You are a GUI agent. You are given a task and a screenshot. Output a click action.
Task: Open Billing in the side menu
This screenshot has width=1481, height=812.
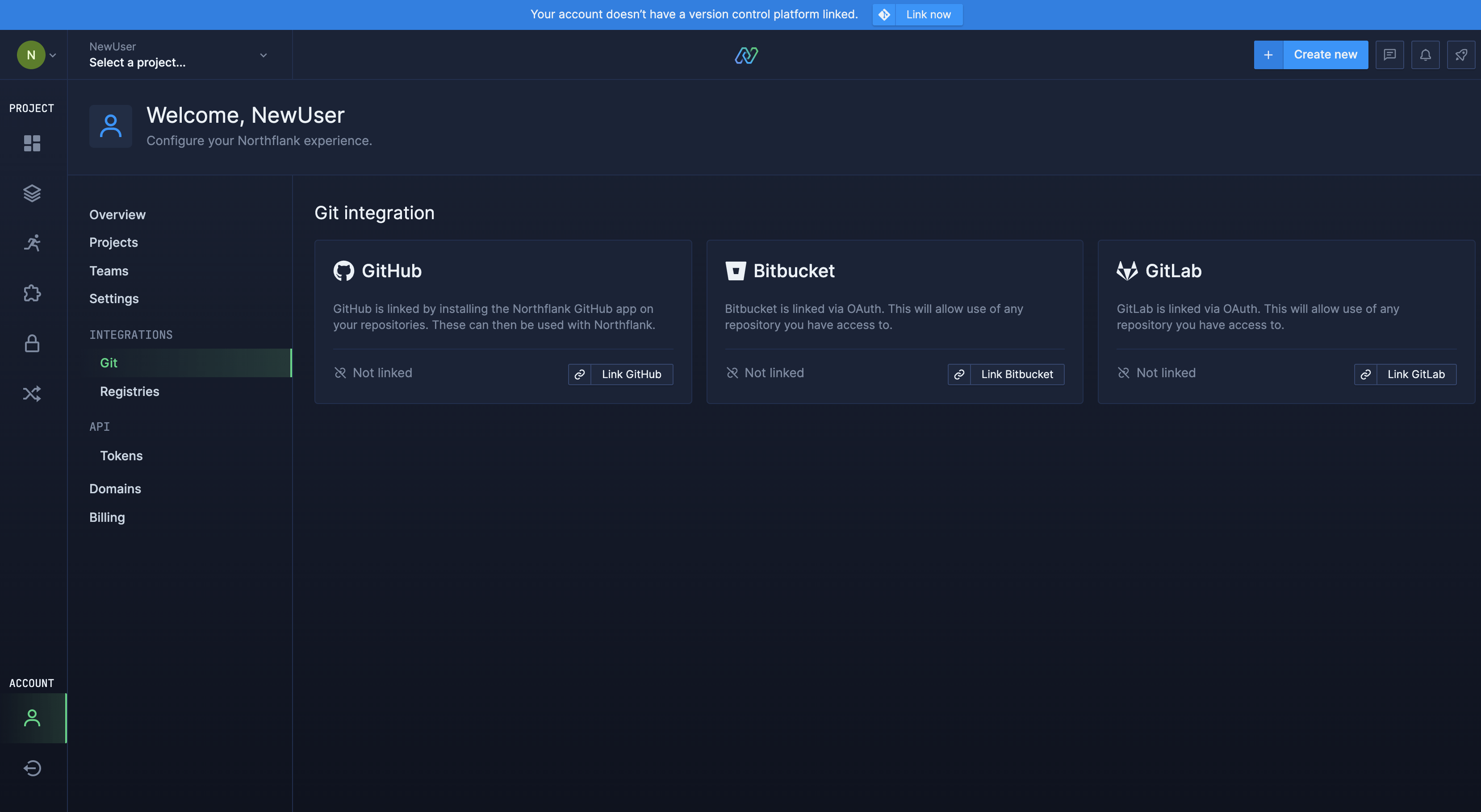[107, 517]
